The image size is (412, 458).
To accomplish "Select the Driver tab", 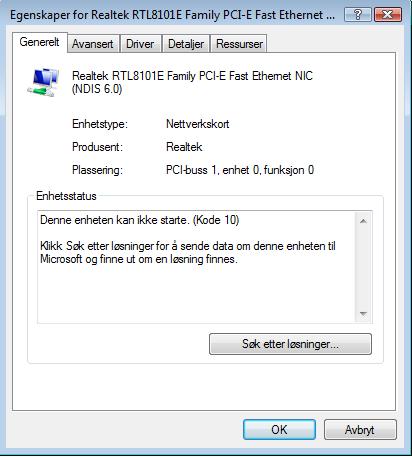I will point(140,44).
